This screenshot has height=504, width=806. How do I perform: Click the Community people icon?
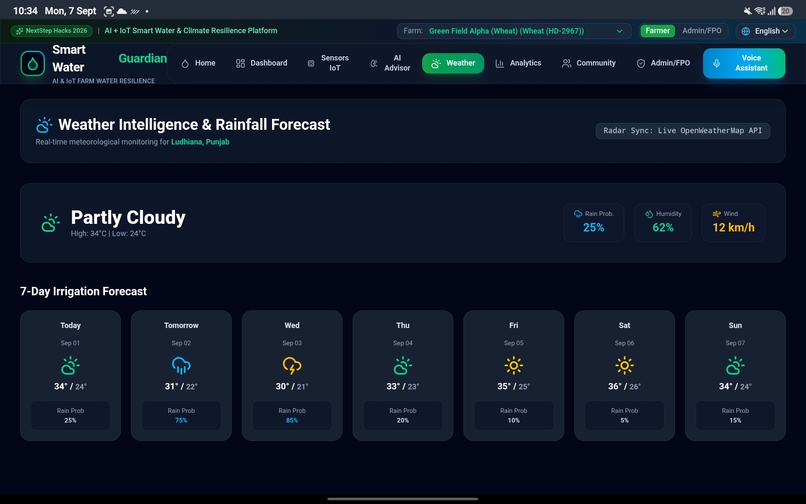566,63
